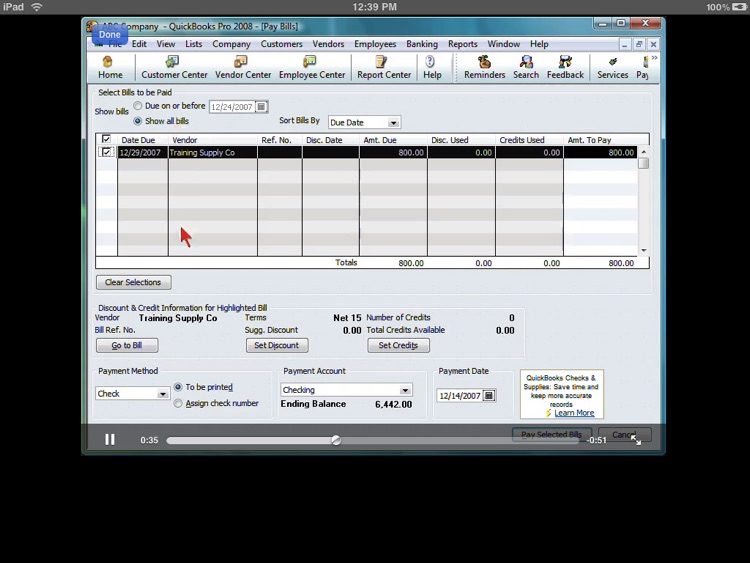The width and height of the screenshot is (750, 563).
Task: Open the Employee Center
Action: 312,67
